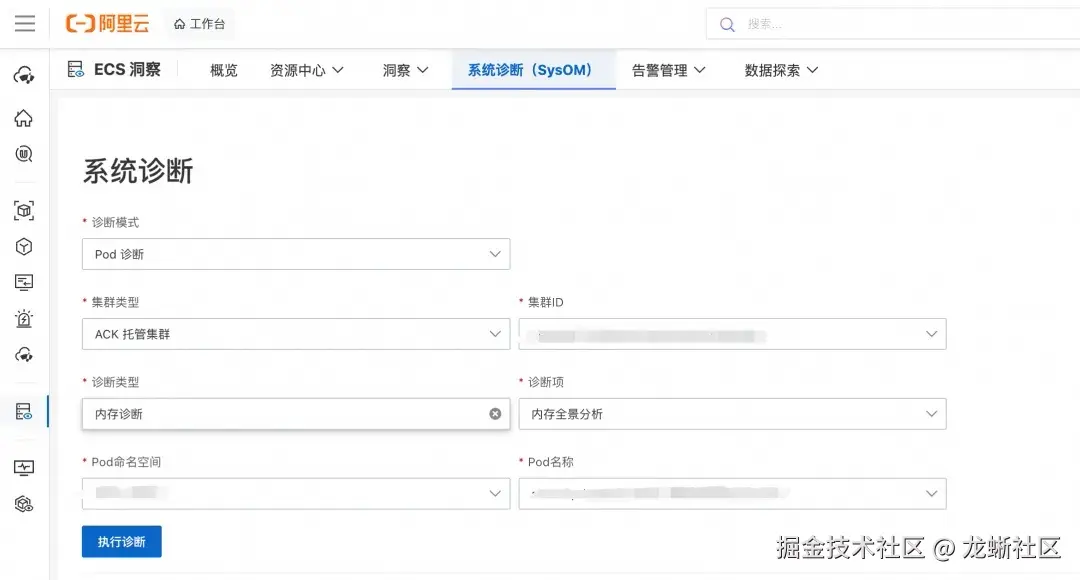Viewport: 1080px width, 580px height.
Task: Click the ECS 洞察 title text
Action: click(127, 70)
